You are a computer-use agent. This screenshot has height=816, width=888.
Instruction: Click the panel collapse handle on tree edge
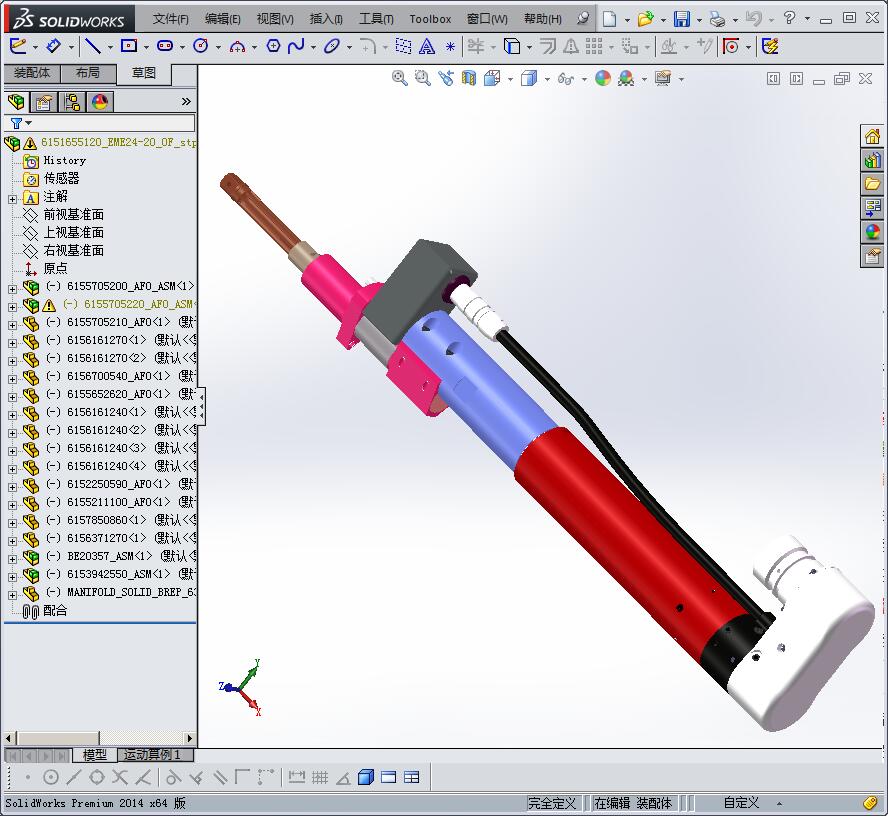202,406
